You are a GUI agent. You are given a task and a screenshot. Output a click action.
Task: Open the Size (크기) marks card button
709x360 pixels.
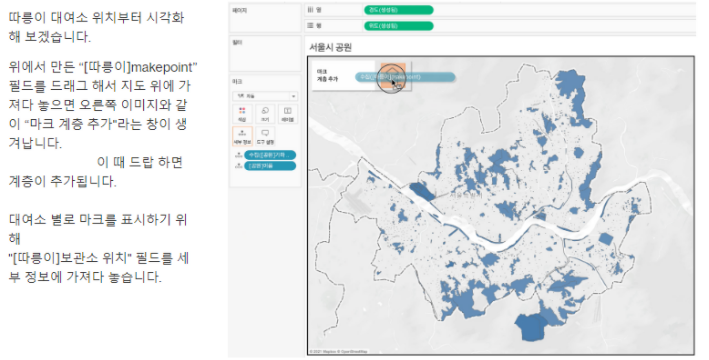[265, 114]
